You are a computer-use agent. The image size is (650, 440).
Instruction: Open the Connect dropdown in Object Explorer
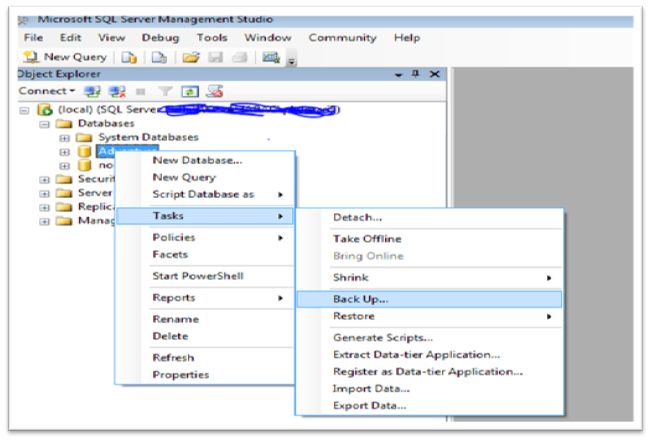(46, 91)
